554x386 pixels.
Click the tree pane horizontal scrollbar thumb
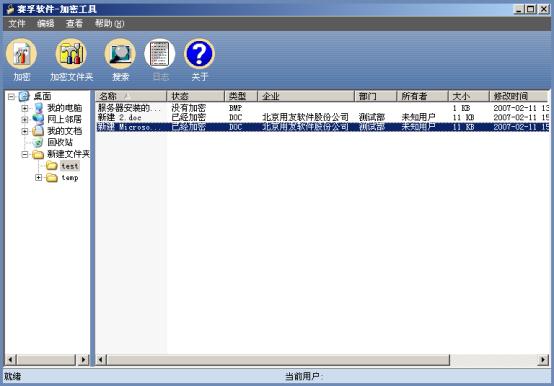46,360
